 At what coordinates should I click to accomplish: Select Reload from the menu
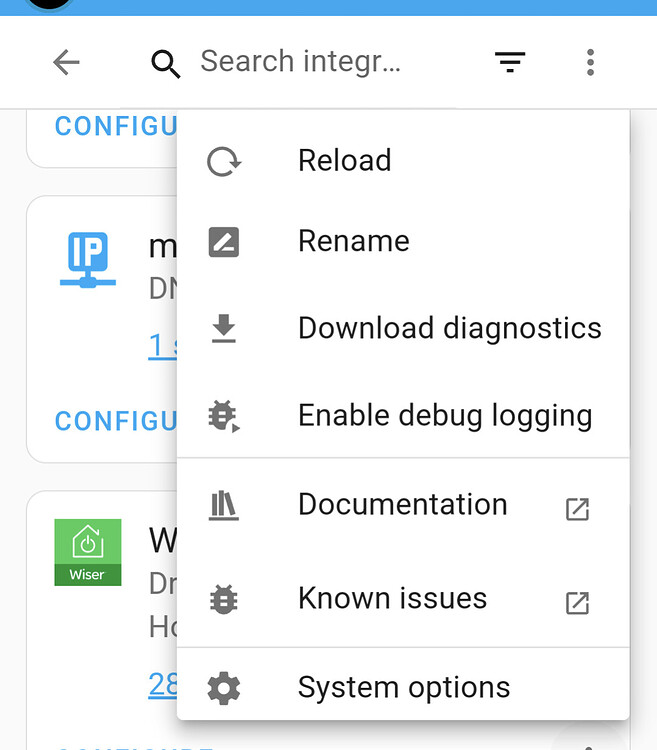click(403, 160)
